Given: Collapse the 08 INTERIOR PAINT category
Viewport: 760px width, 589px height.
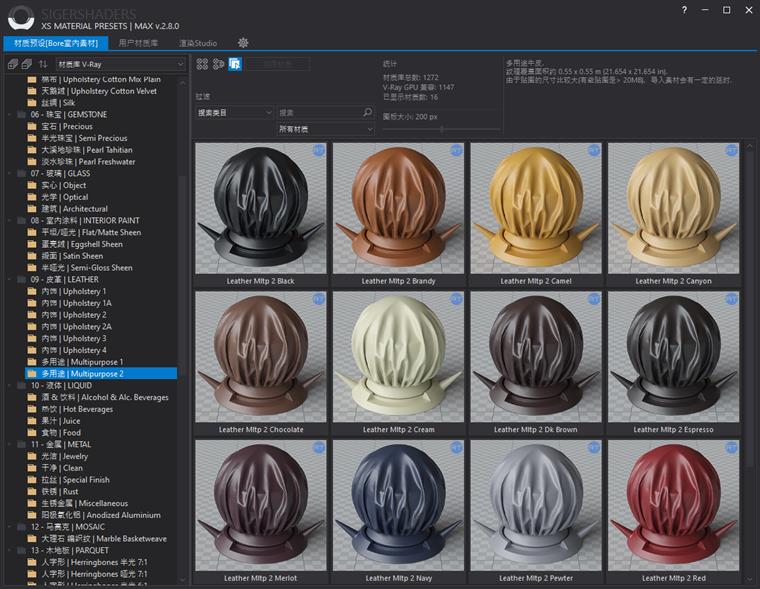Looking at the screenshot, I should coord(9,221).
